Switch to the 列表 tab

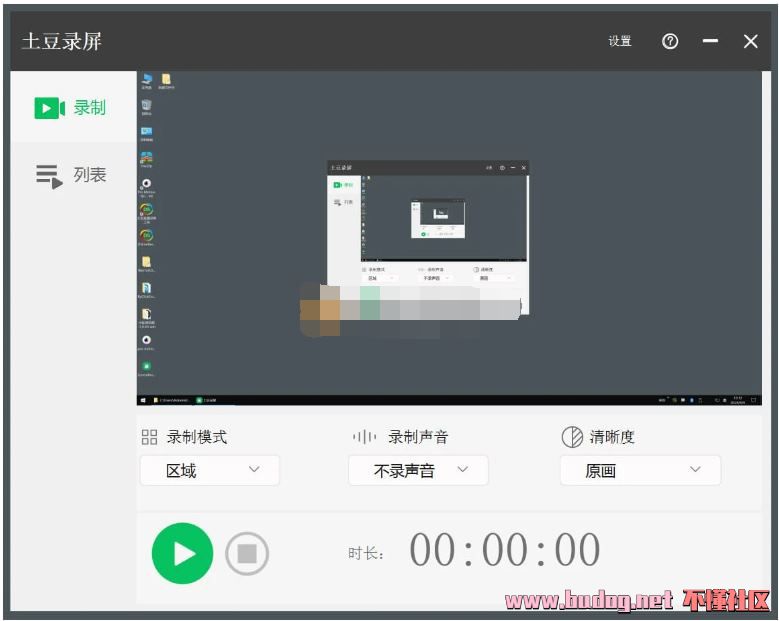click(x=73, y=175)
